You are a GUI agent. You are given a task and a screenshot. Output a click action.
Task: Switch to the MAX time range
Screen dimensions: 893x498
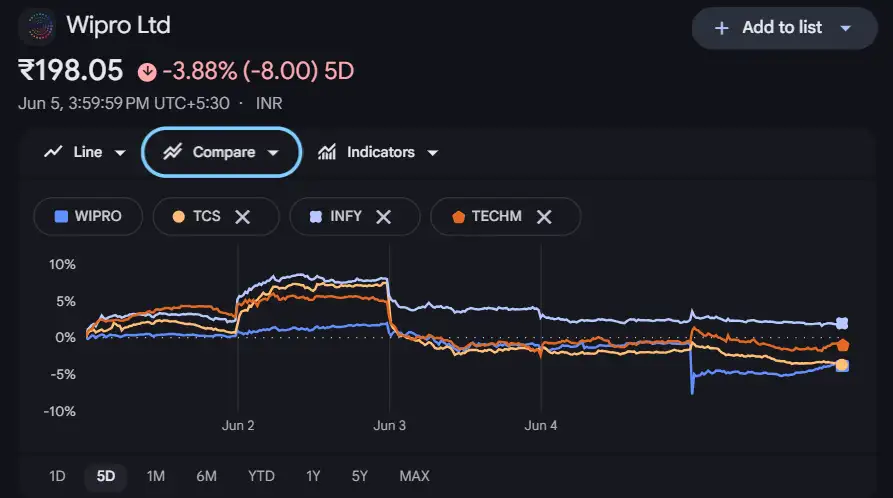(x=414, y=476)
